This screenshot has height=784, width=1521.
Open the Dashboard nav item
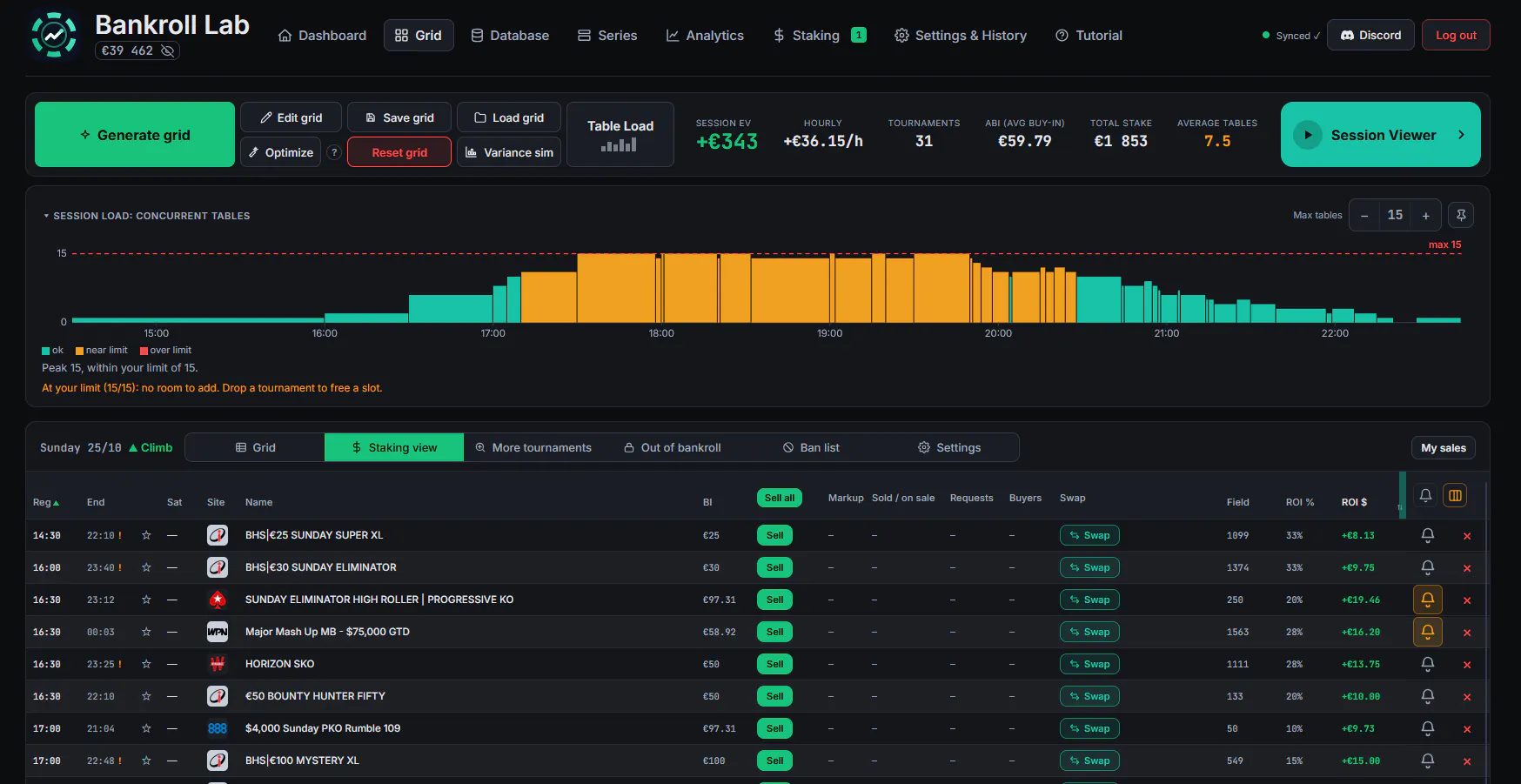click(322, 36)
